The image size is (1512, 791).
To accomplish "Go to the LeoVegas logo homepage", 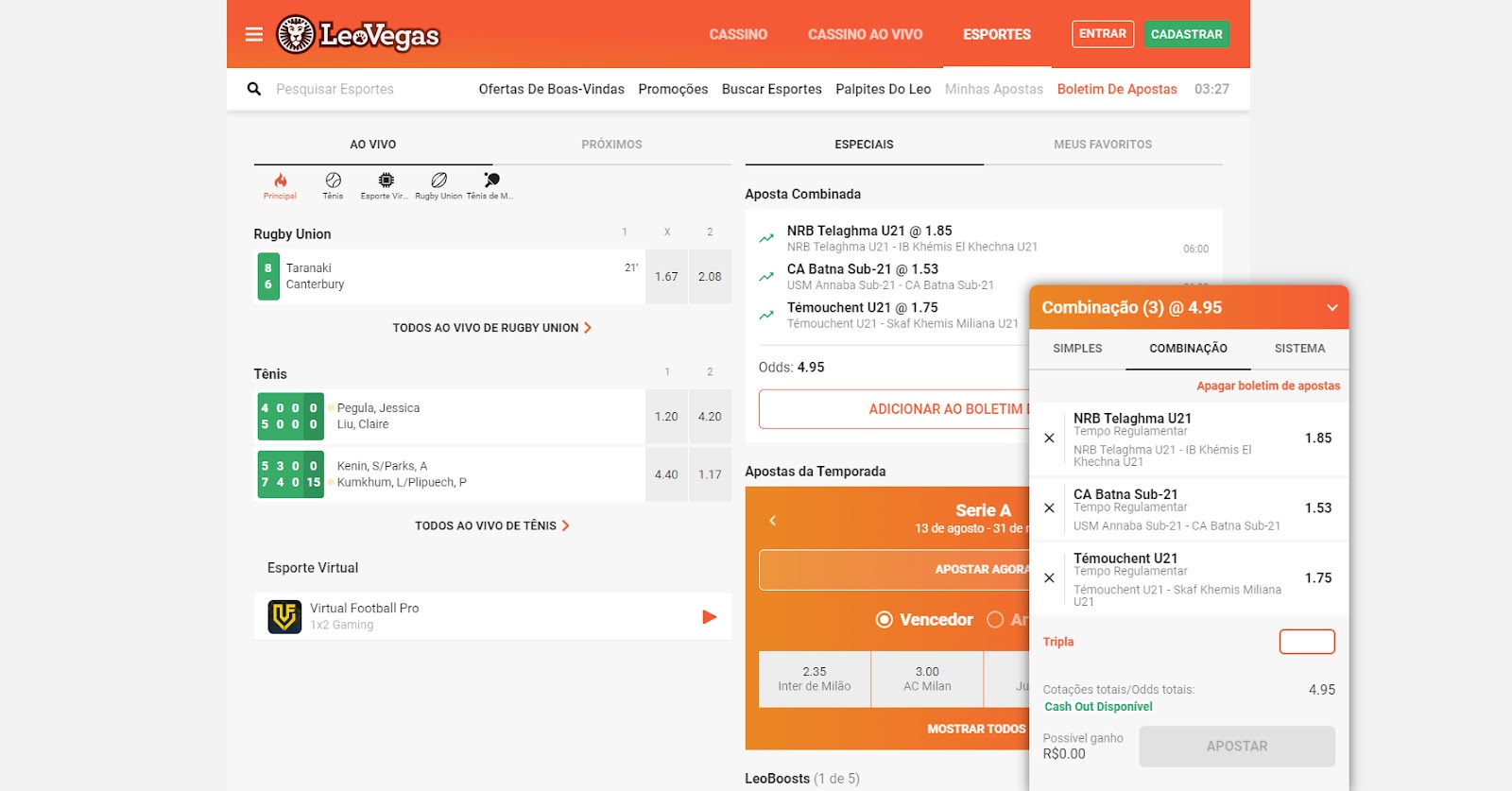I will [358, 35].
